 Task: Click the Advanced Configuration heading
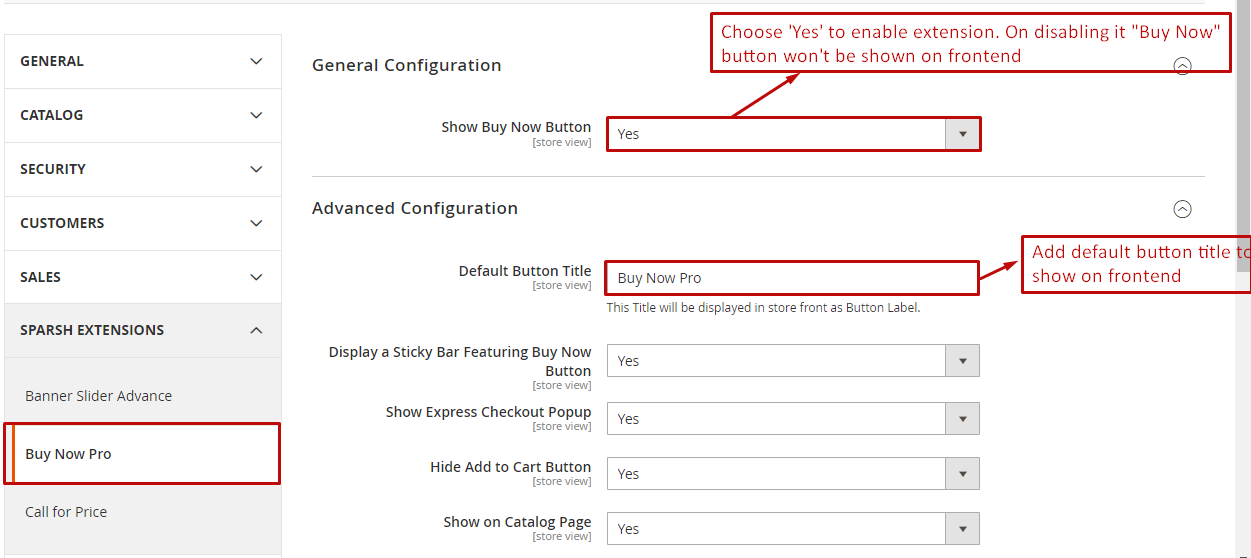[x=414, y=208]
